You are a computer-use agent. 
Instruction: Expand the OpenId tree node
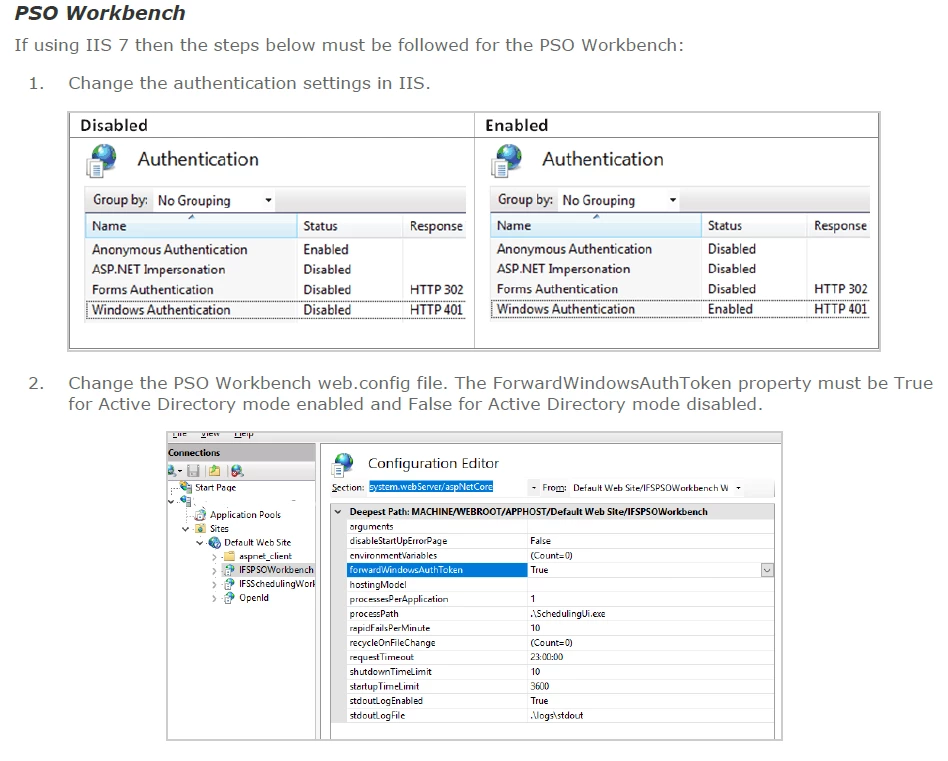pyautogui.click(x=214, y=598)
